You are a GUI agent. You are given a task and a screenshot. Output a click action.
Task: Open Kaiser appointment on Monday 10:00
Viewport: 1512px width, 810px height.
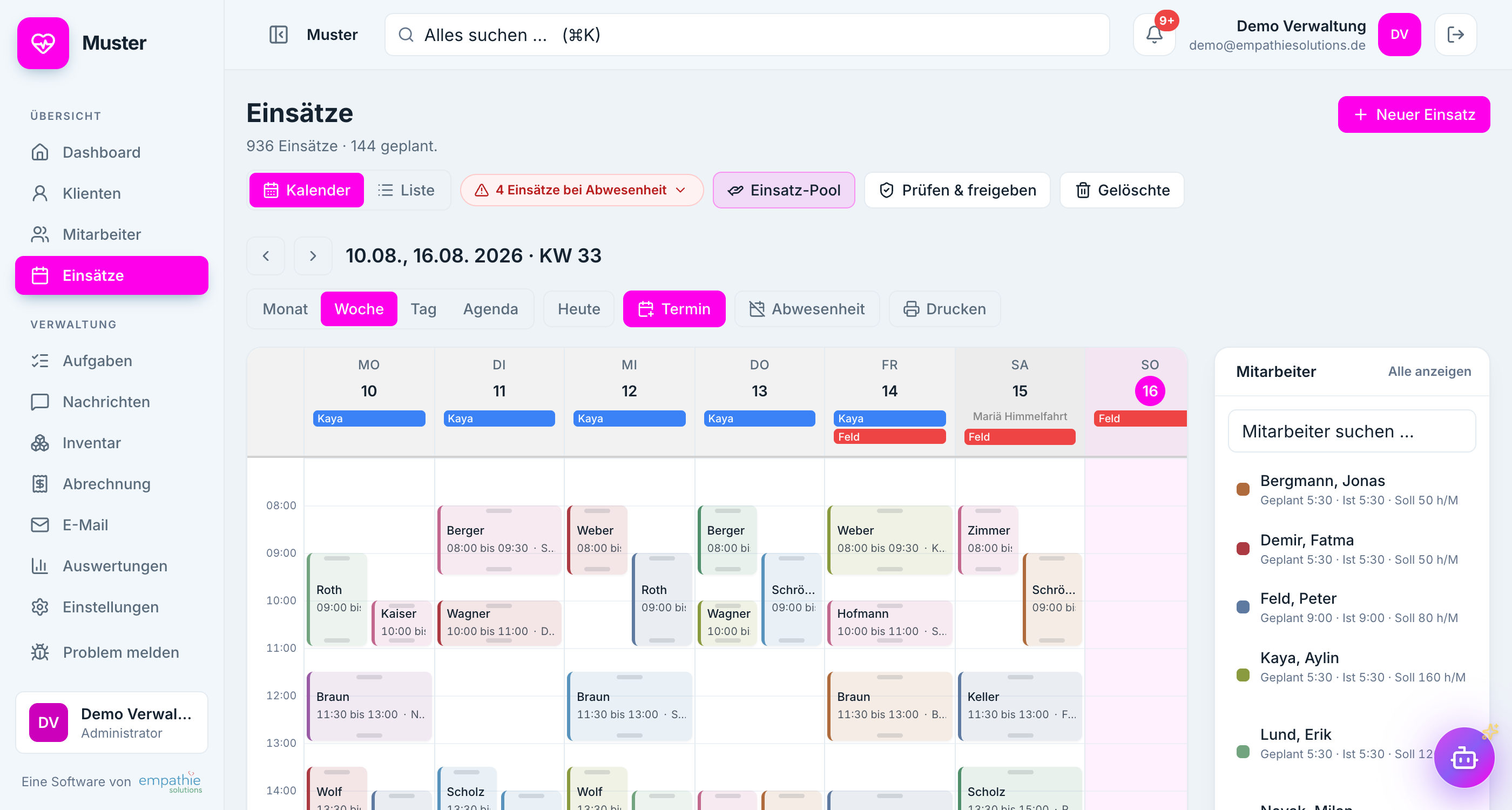point(402,623)
